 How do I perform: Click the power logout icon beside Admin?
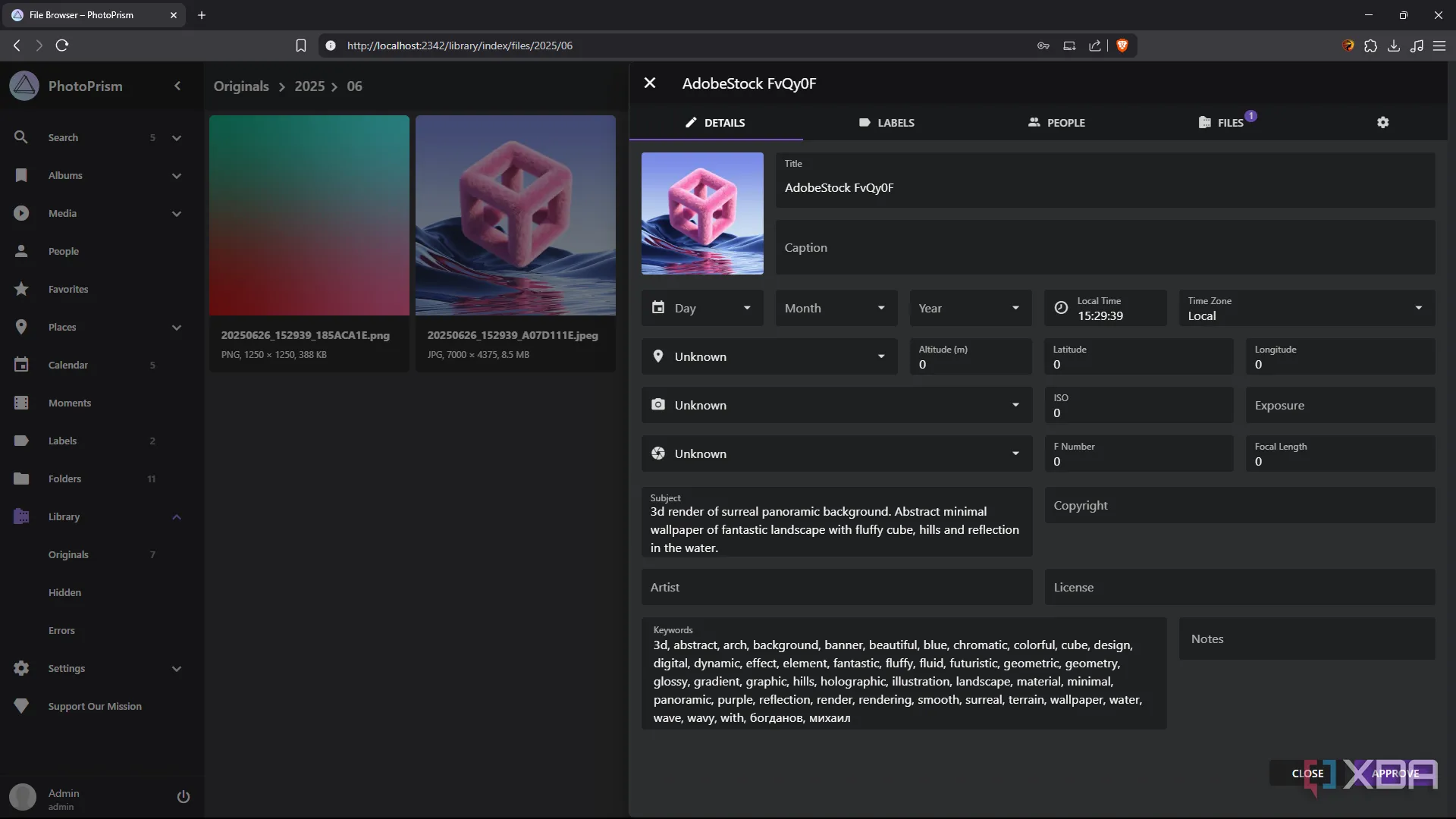(183, 796)
